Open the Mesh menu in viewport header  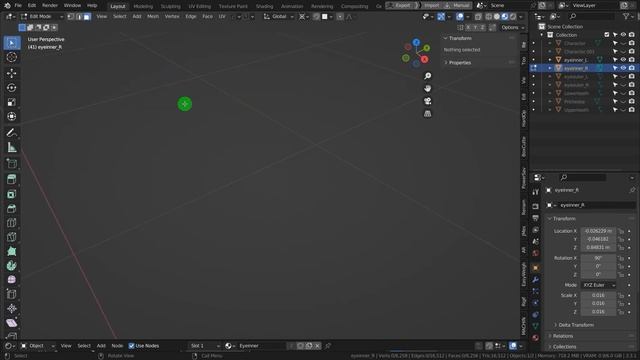tap(153, 16)
